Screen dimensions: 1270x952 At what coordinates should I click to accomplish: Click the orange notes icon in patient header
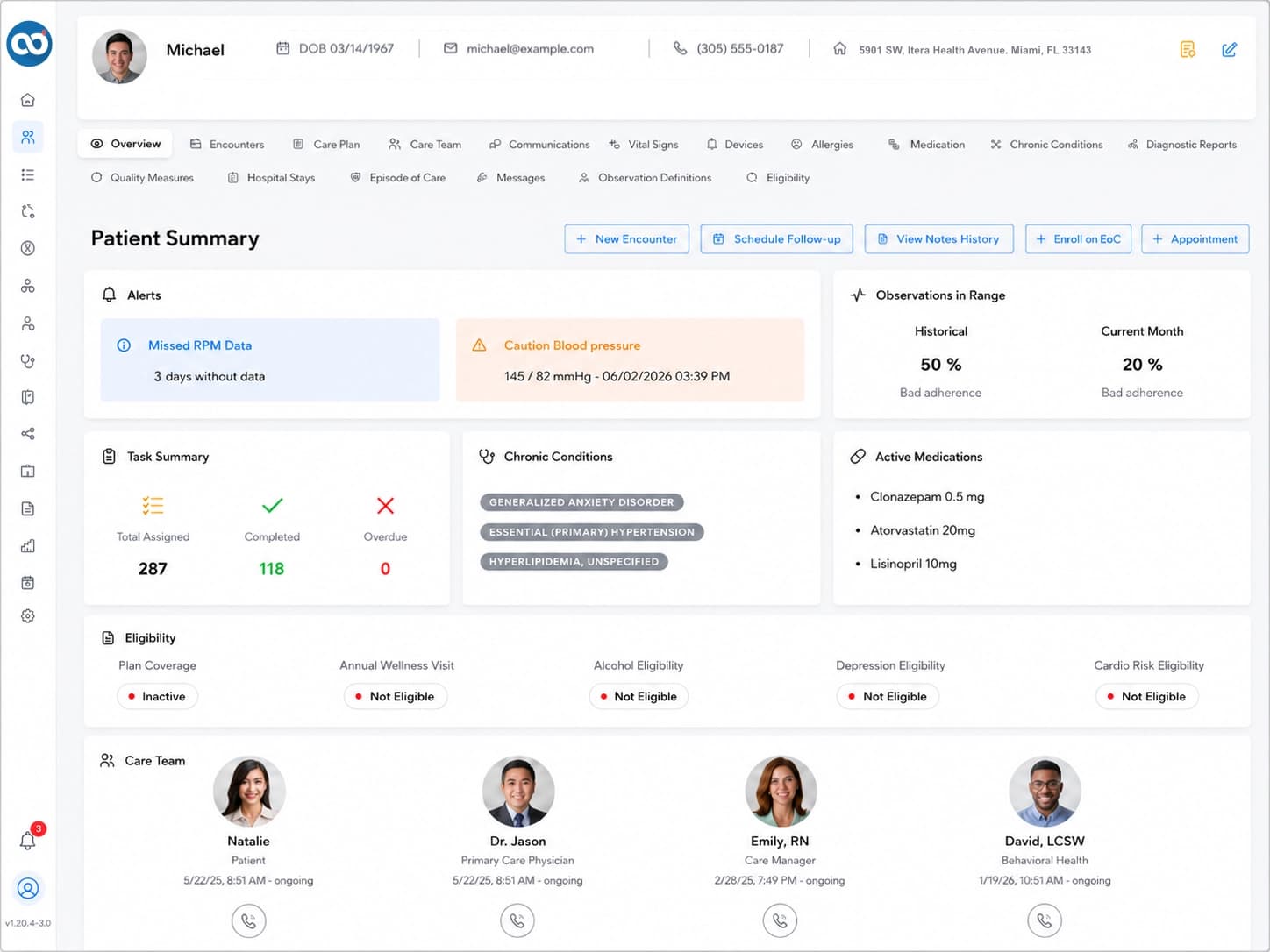click(1188, 49)
